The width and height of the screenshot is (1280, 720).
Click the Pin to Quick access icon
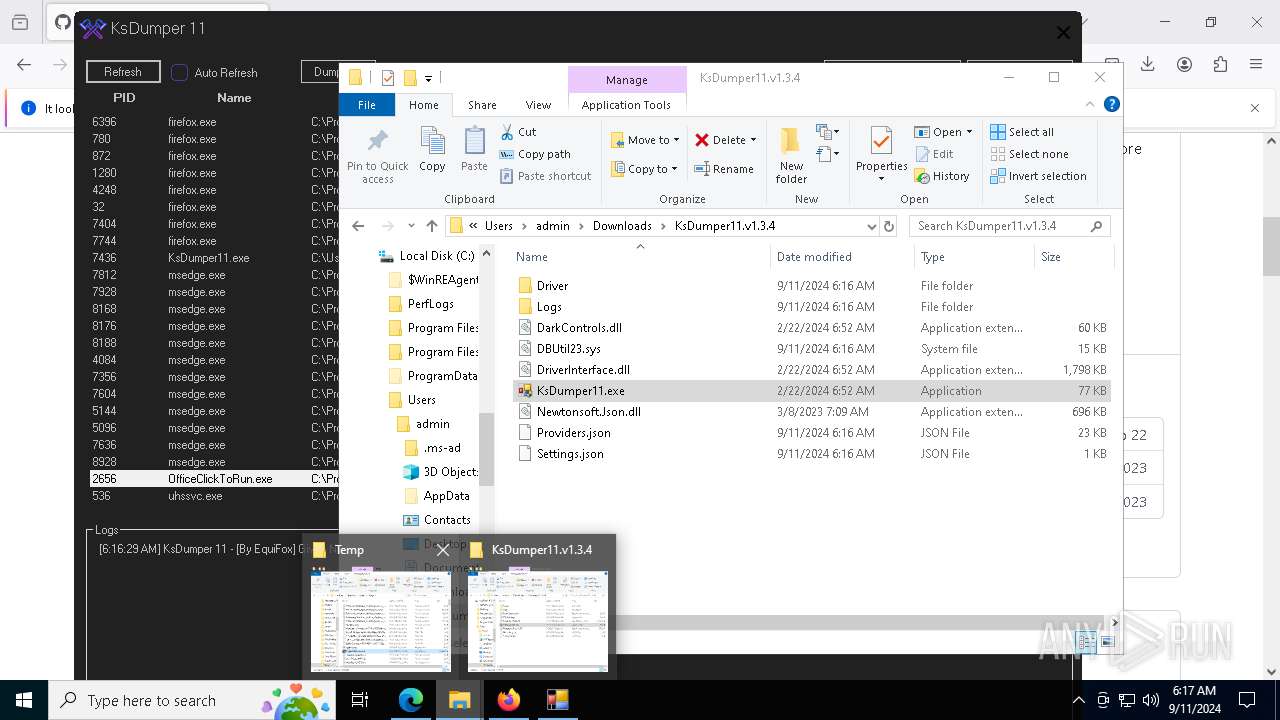click(x=378, y=141)
